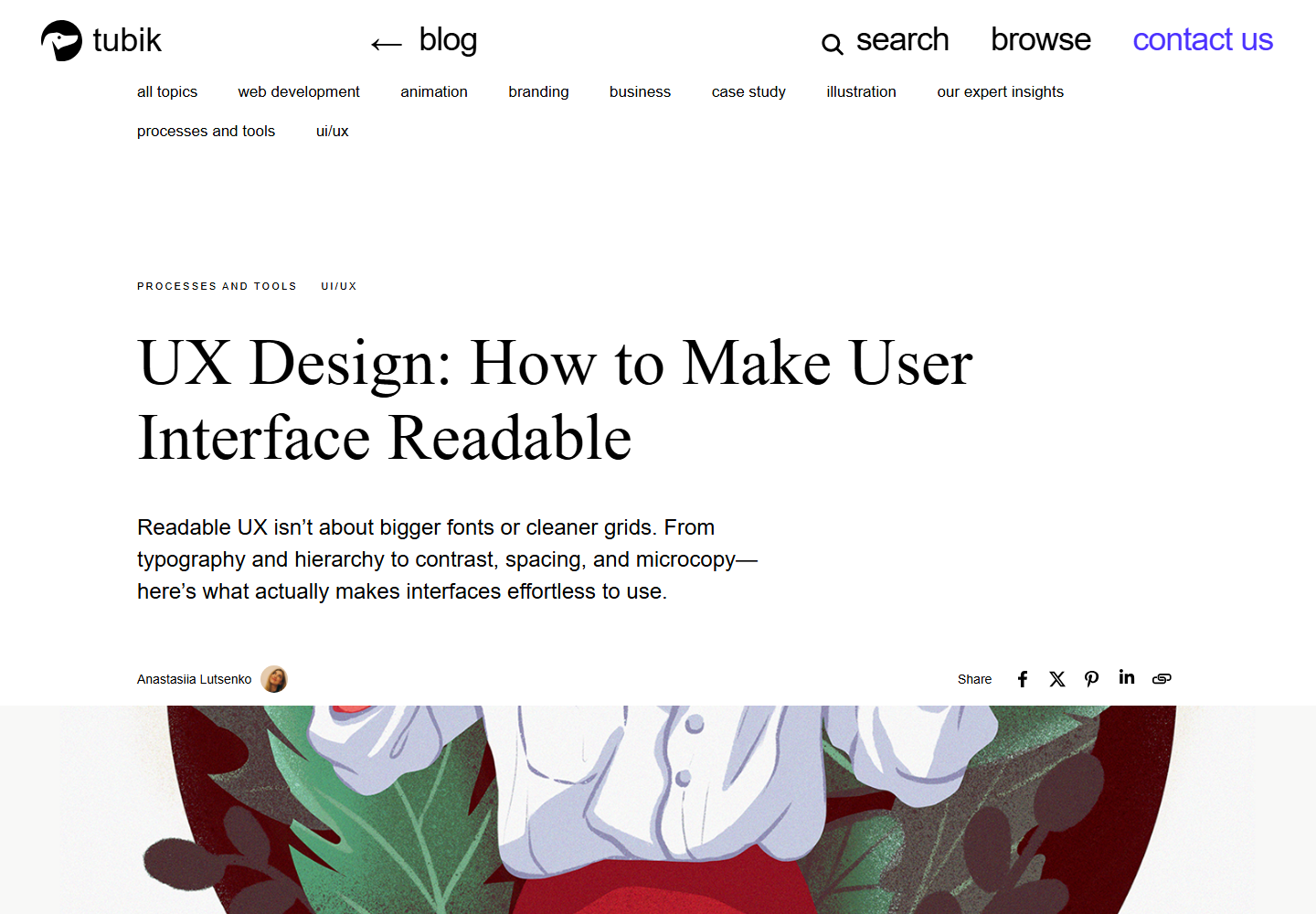
Task: Share the article on X
Action: pos(1057,679)
